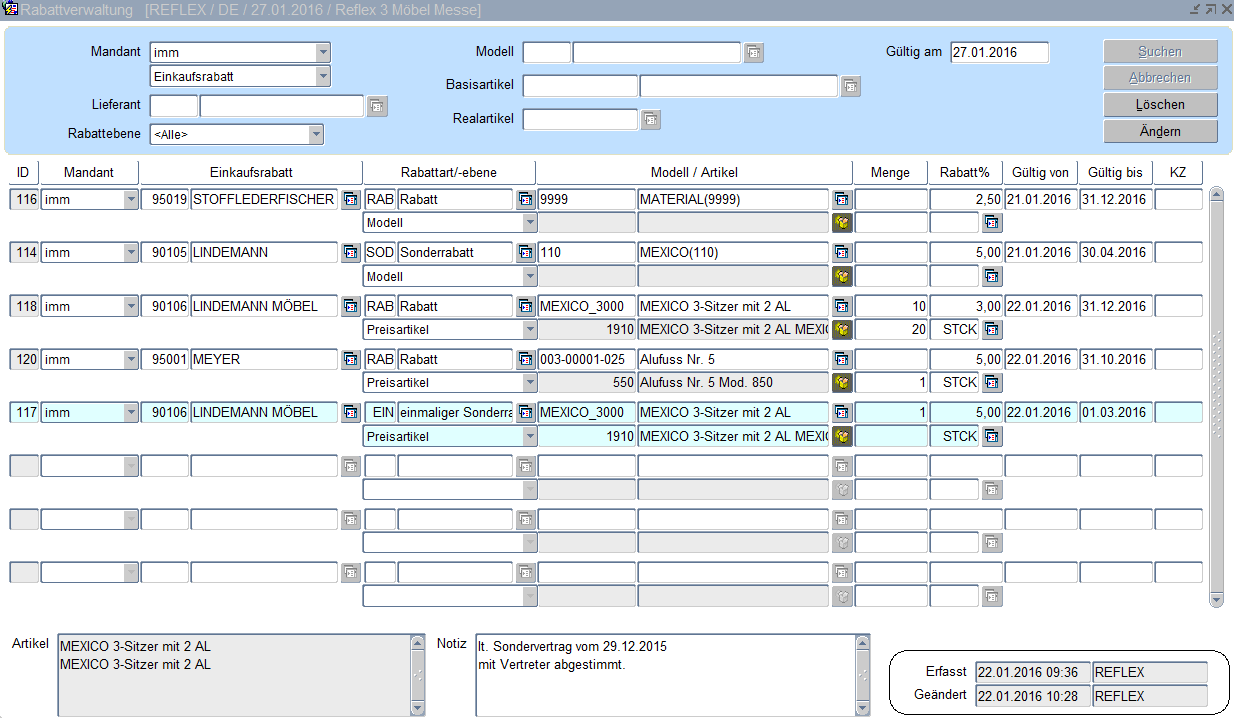Click the Gültig am date field
This screenshot has height=718, width=1234.
(999, 52)
